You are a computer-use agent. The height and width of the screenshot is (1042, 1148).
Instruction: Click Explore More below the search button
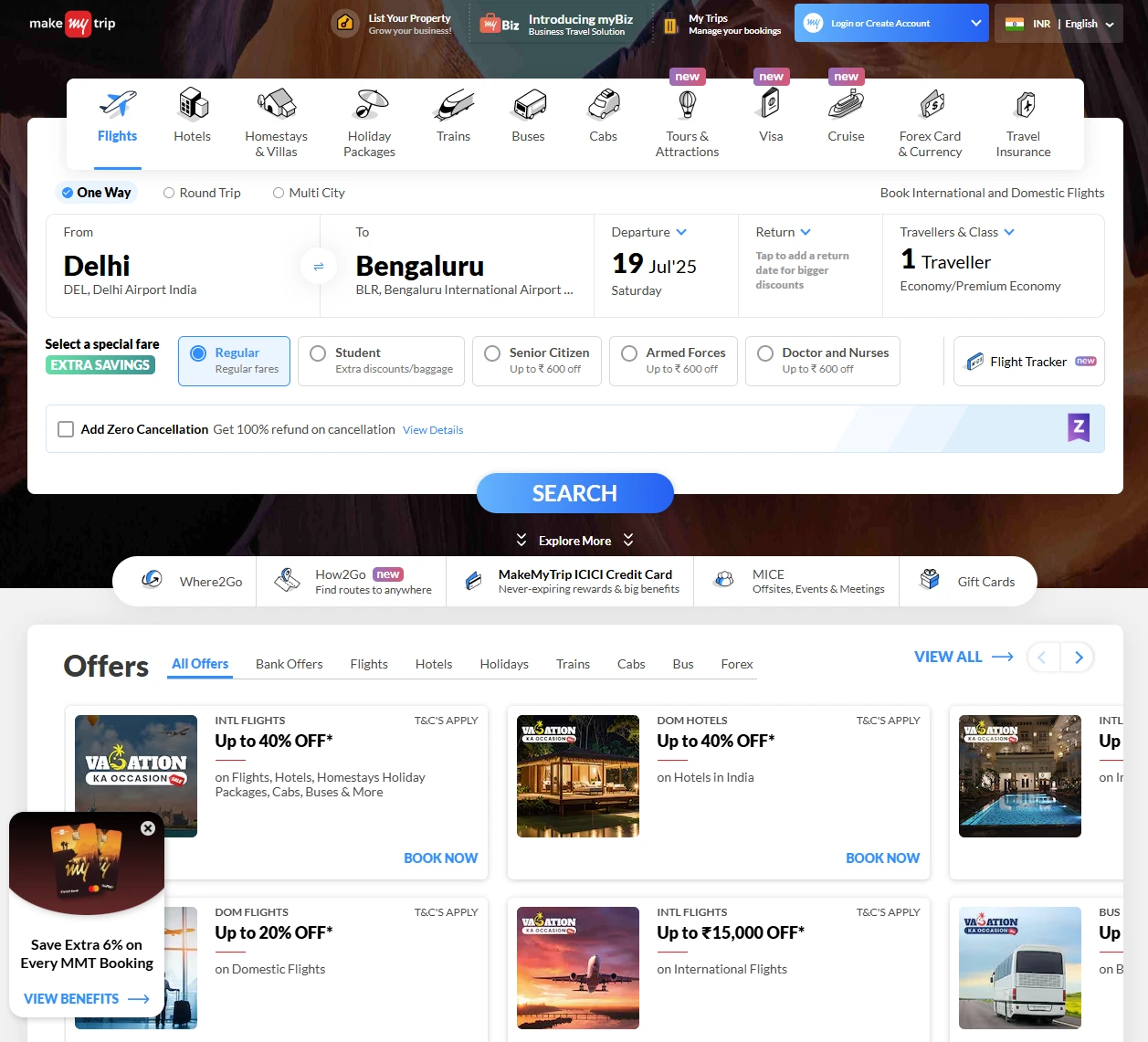(574, 540)
